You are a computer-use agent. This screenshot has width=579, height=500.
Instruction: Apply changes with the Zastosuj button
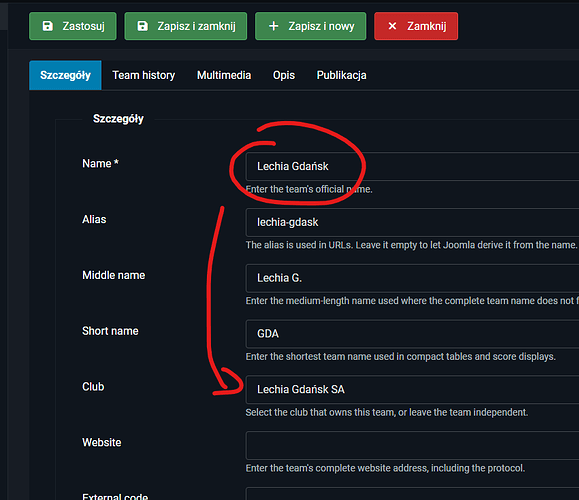(x=73, y=26)
